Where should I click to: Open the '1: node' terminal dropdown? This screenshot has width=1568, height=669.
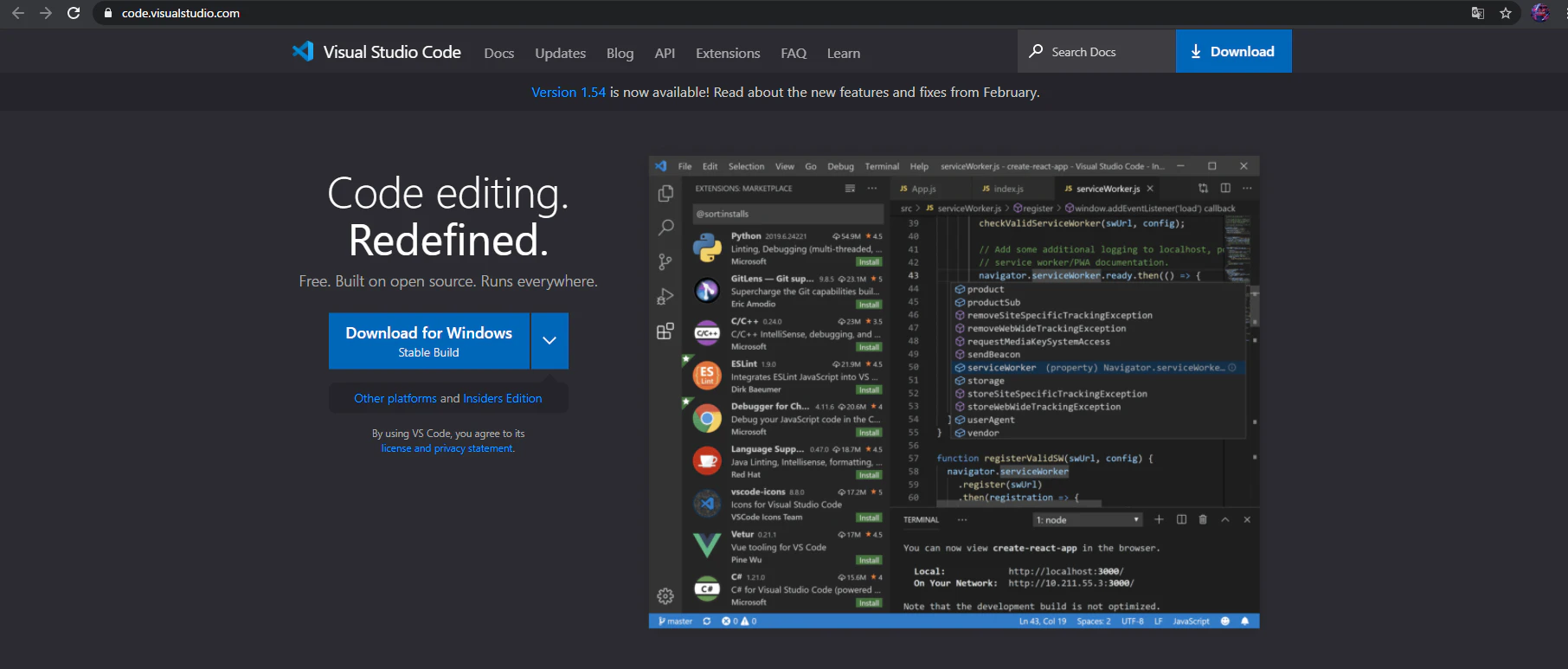[1088, 520]
